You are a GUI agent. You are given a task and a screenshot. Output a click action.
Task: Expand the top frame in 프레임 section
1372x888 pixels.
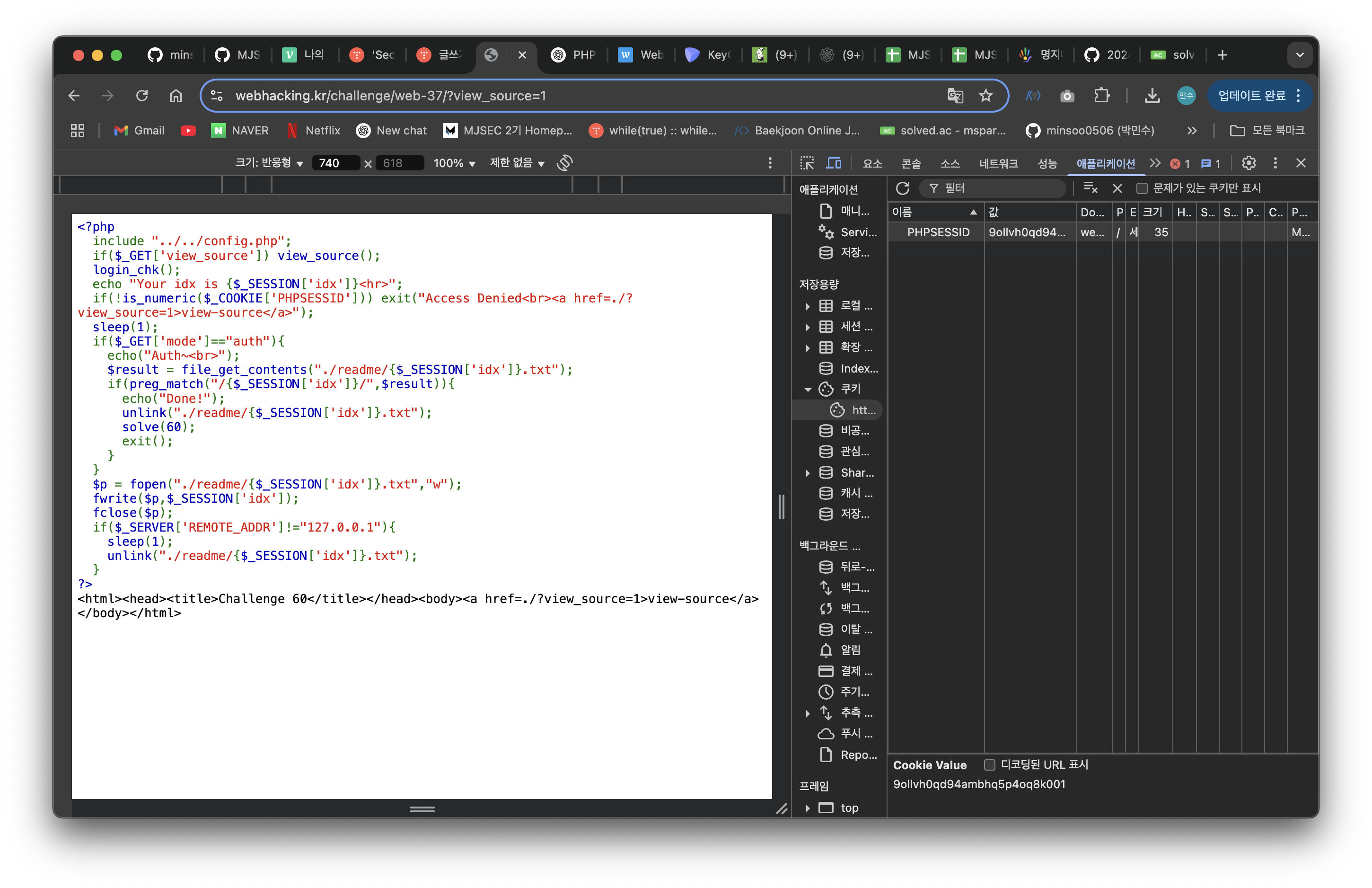click(808, 808)
